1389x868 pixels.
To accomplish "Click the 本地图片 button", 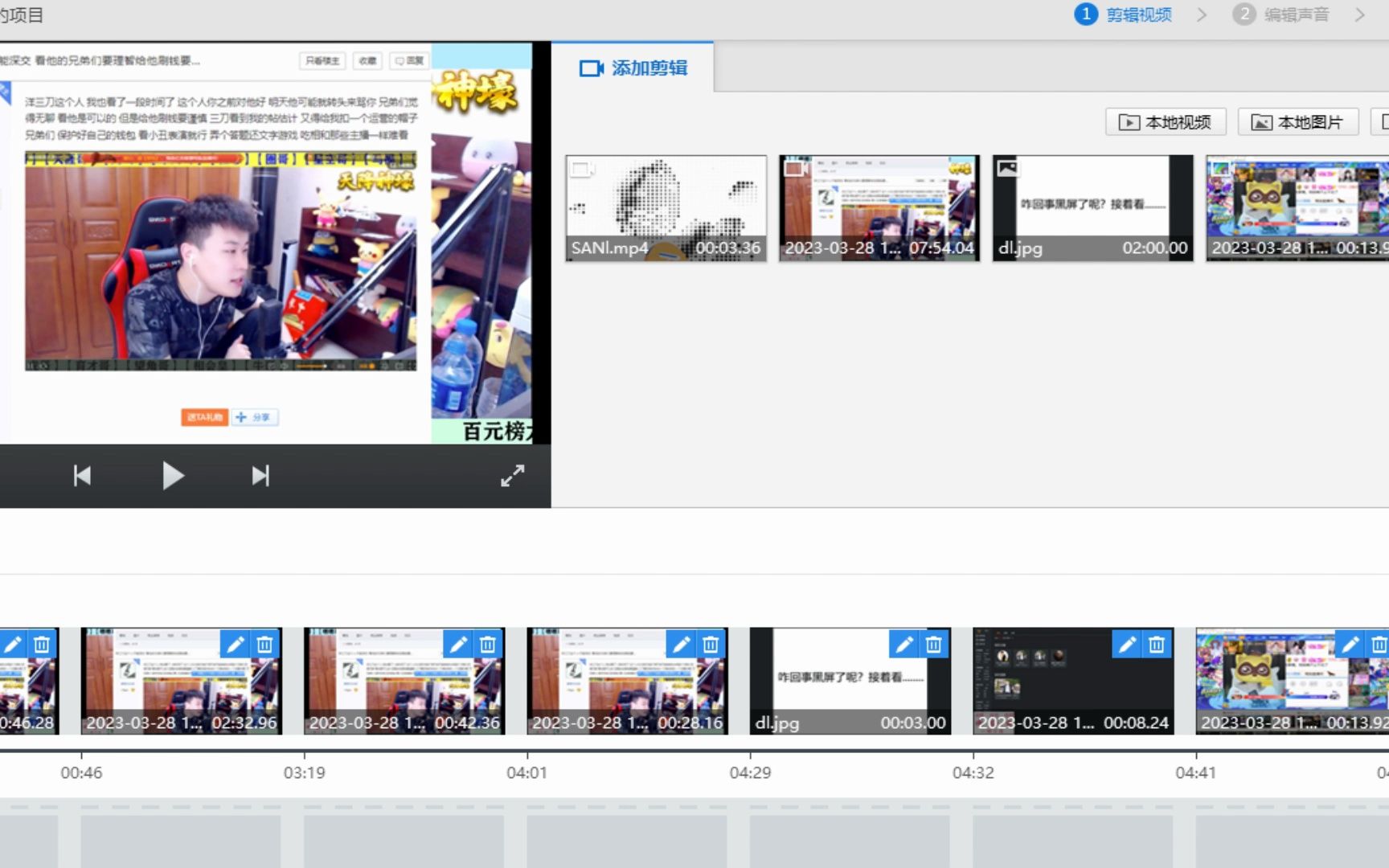I will [x=1298, y=122].
